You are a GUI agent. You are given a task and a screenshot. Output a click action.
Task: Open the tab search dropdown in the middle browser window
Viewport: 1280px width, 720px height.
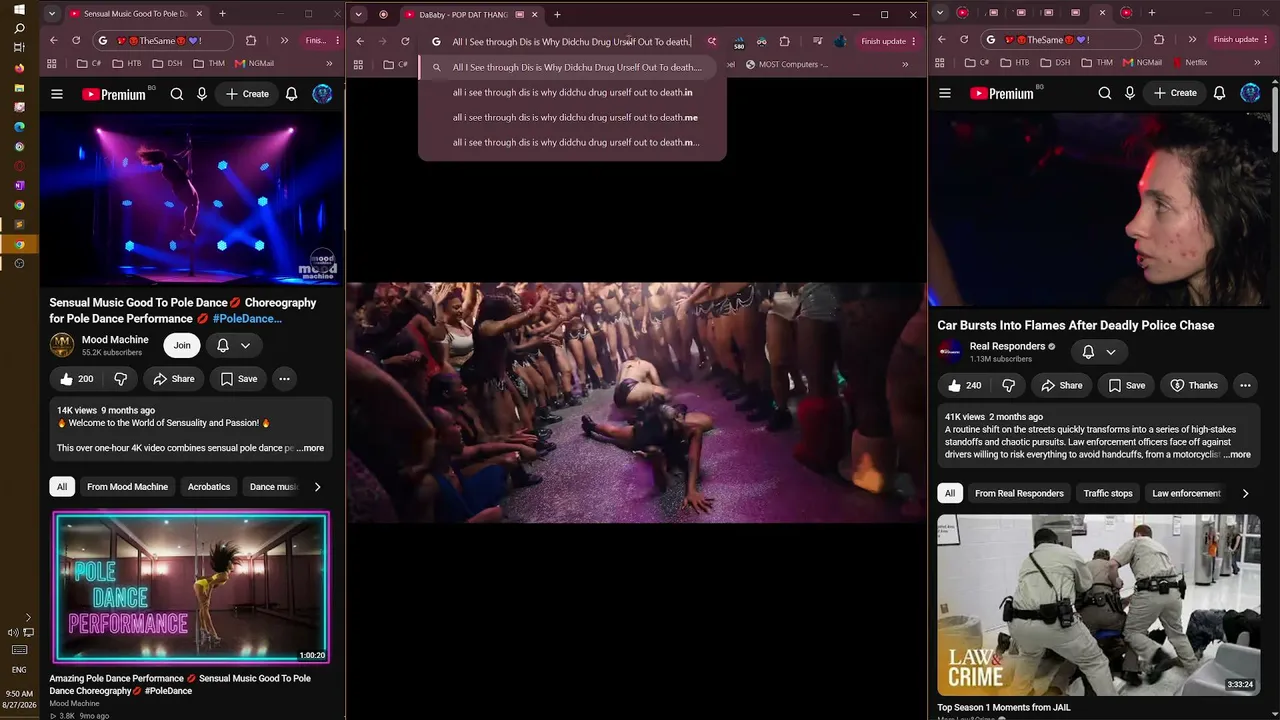pyautogui.click(x=358, y=14)
